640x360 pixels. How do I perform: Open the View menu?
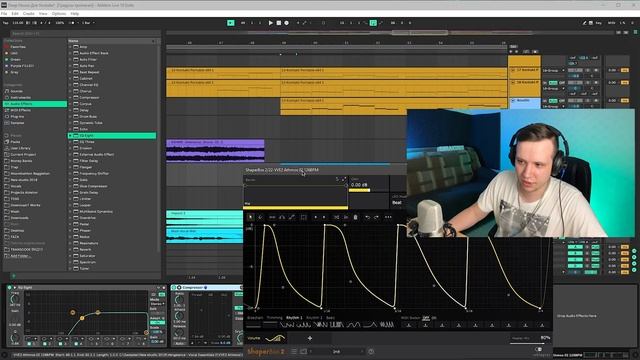click(x=43, y=13)
